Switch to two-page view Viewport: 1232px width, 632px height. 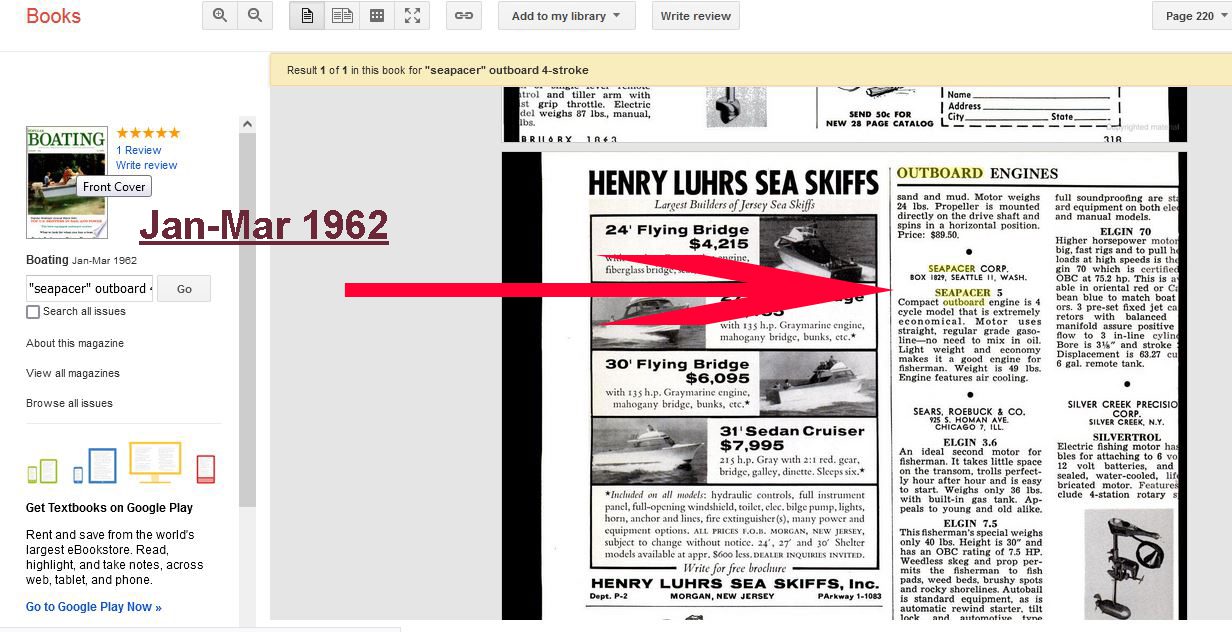coord(342,16)
